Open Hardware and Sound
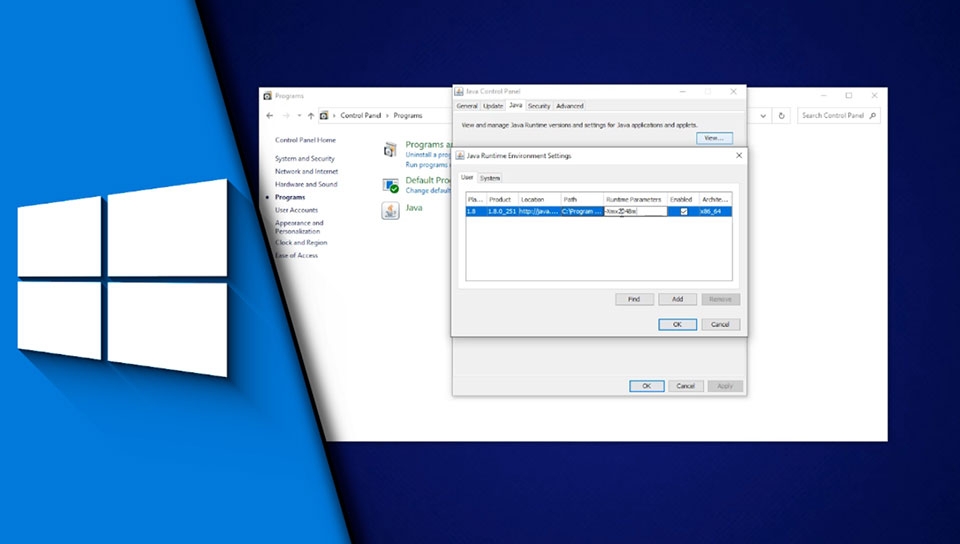Viewport: 960px width, 544px height. coord(306,184)
